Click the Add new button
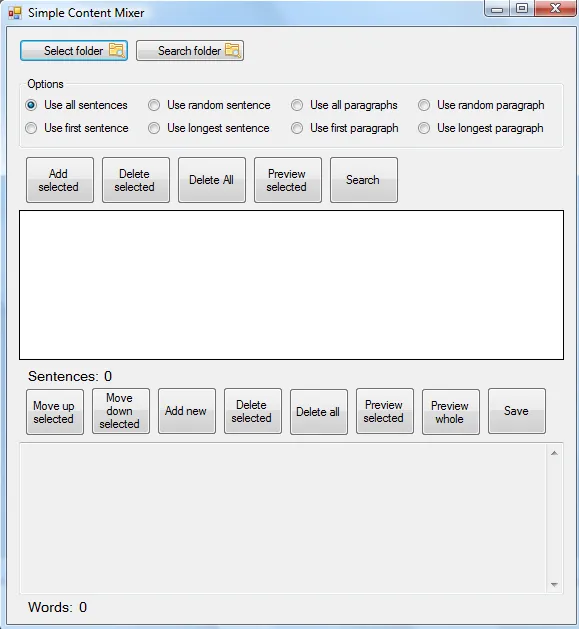The width and height of the screenshot is (579, 629). click(x=187, y=411)
